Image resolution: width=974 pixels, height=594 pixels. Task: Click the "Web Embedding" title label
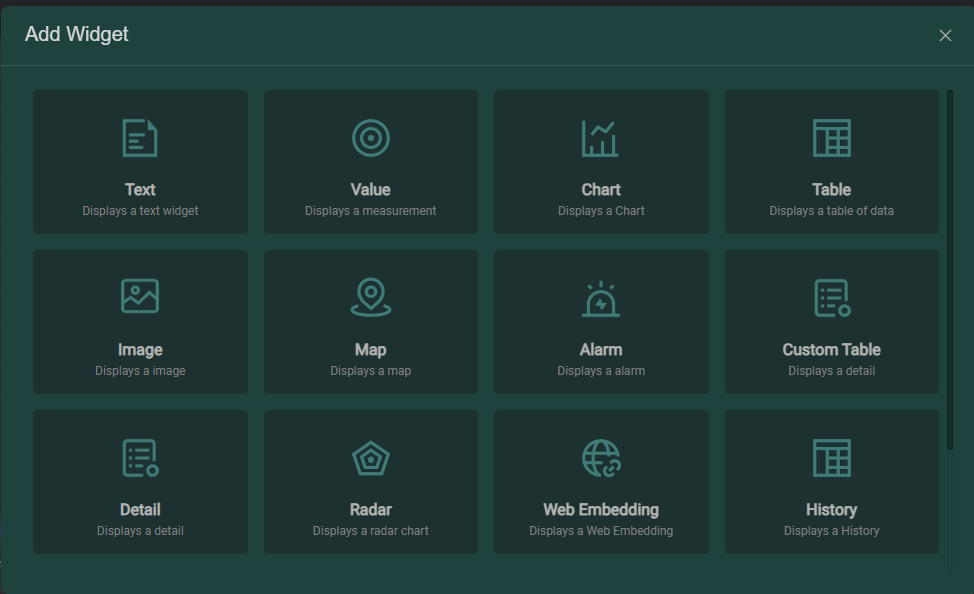point(601,510)
